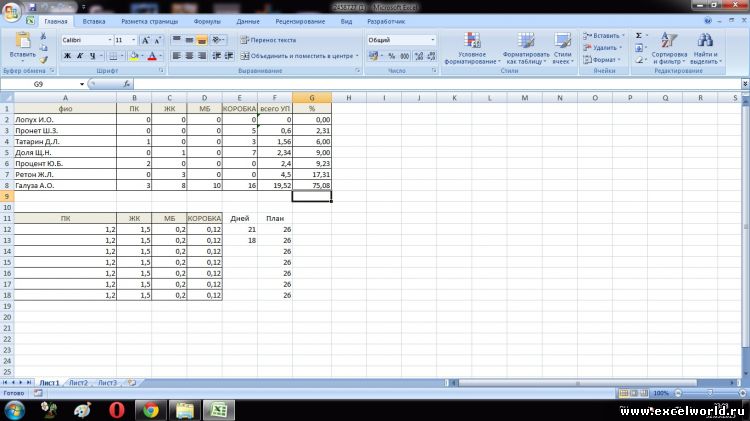Click the AutoSum sigma icon

[639, 35]
